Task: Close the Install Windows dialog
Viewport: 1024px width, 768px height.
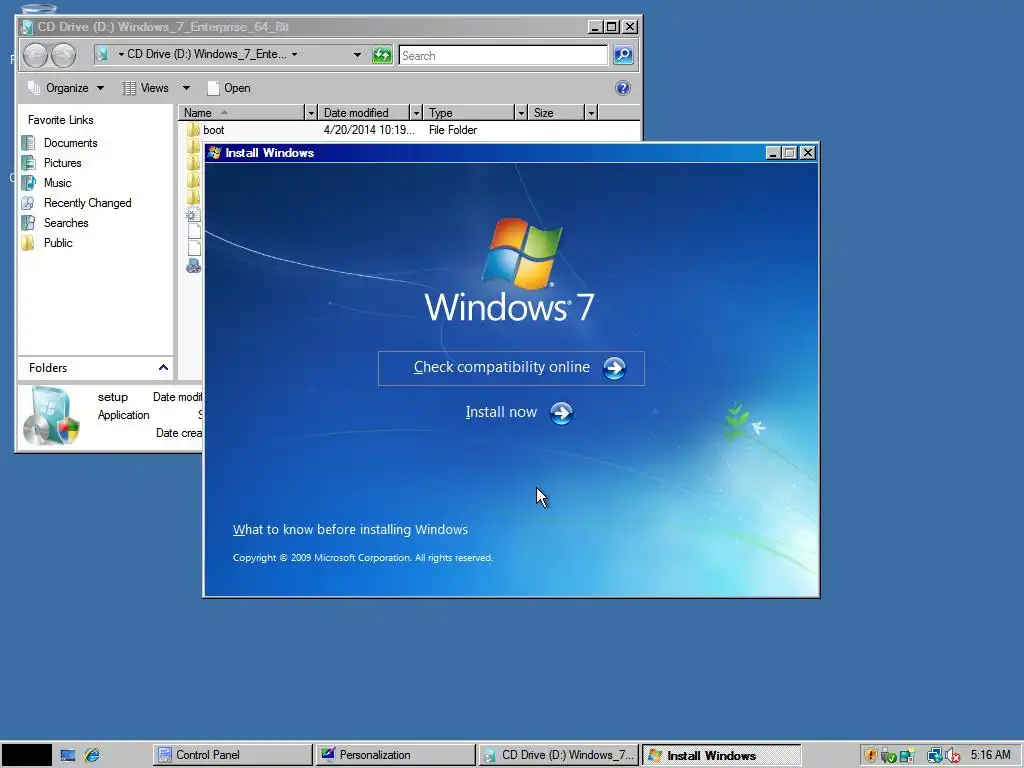Action: (x=808, y=153)
